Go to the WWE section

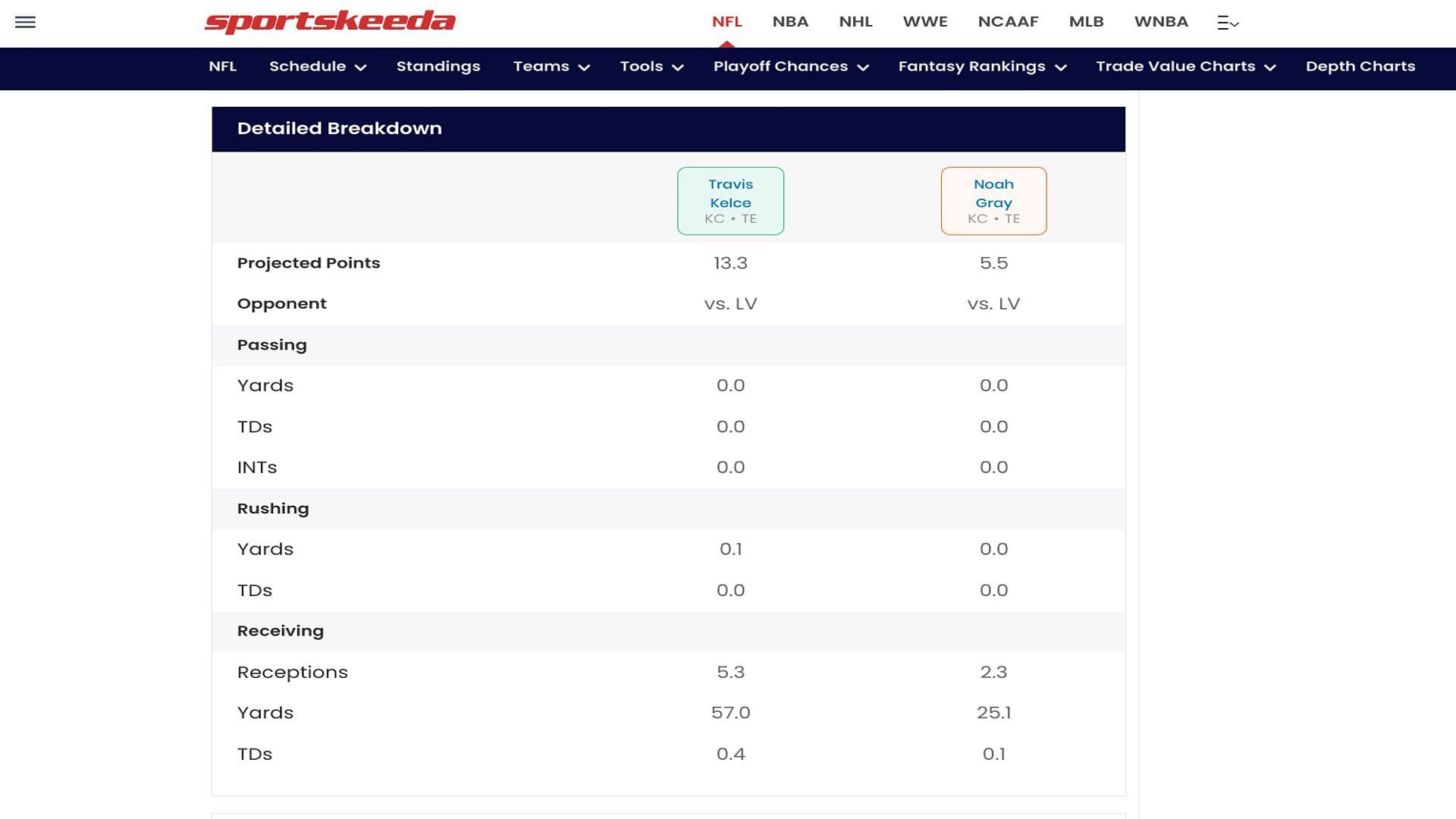pos(925,22)
